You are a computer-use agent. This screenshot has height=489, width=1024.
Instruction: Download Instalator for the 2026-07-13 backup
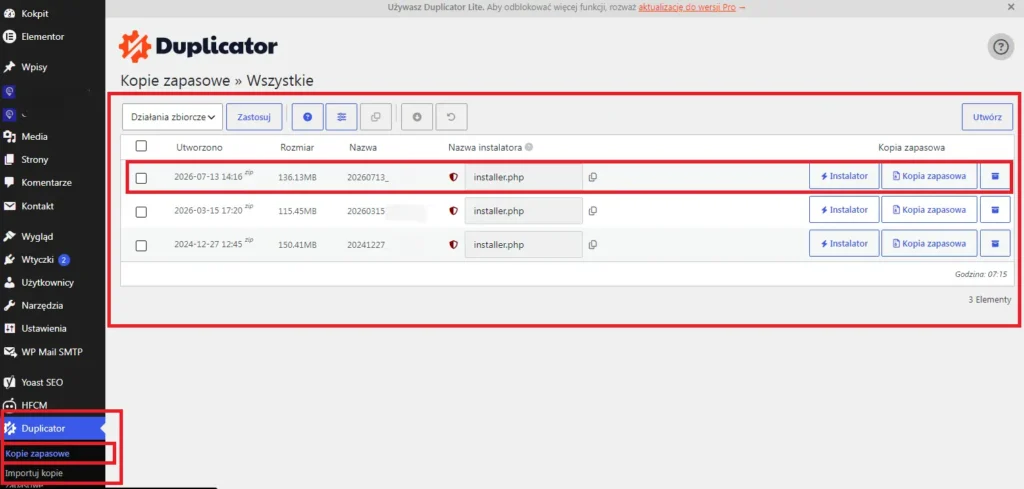click(844, 176)
